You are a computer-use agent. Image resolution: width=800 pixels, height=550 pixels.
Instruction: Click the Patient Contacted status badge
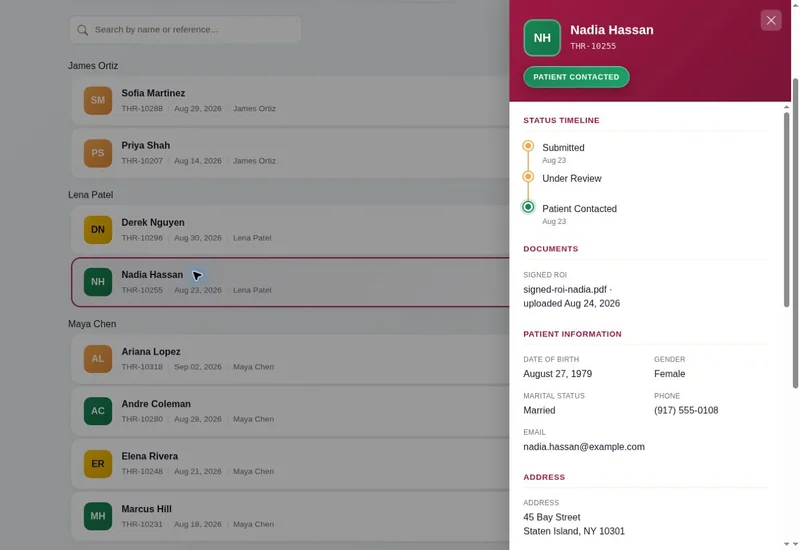(x=576, y=77)
